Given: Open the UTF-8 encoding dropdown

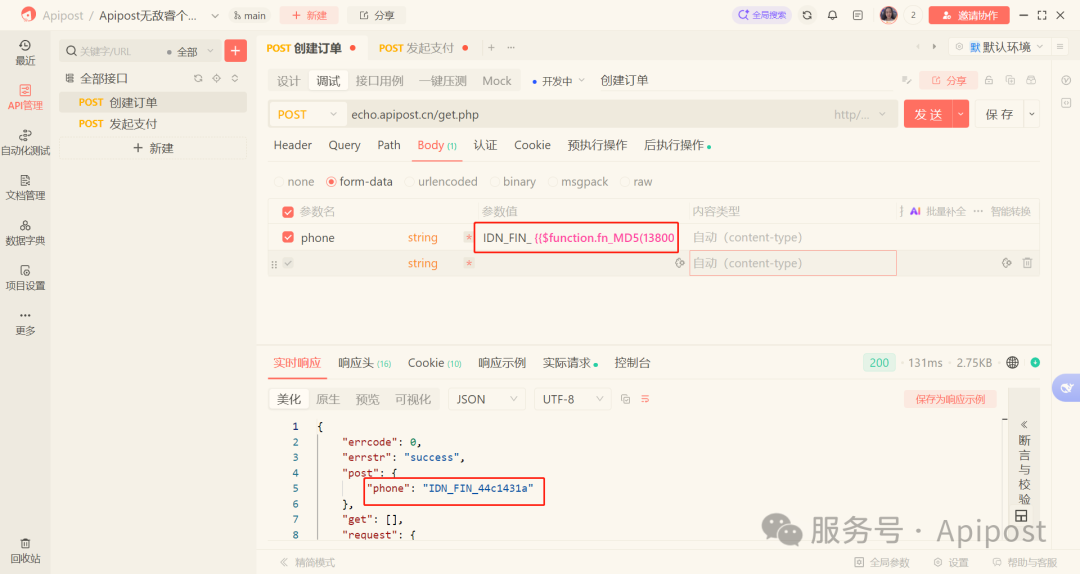Looking at the screenshot, I should coord(573,399).
